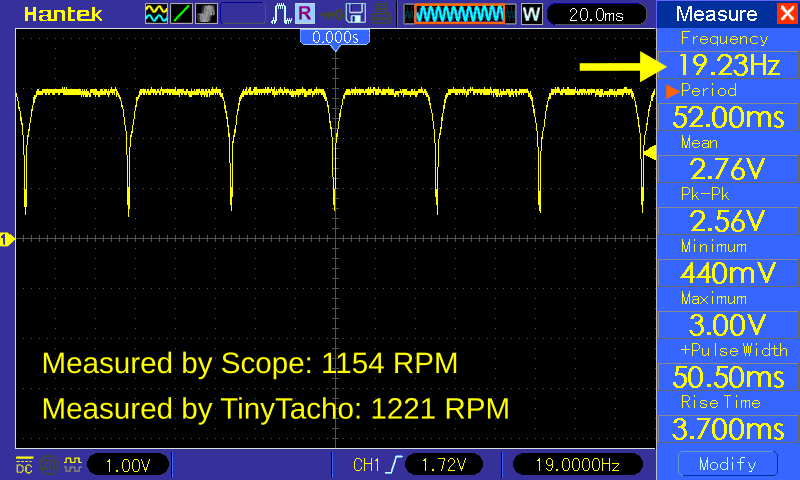The width and height of the screenshot is (800, 480).
Task: Select the Frequency measurement label
Action: tap(724, 39)
